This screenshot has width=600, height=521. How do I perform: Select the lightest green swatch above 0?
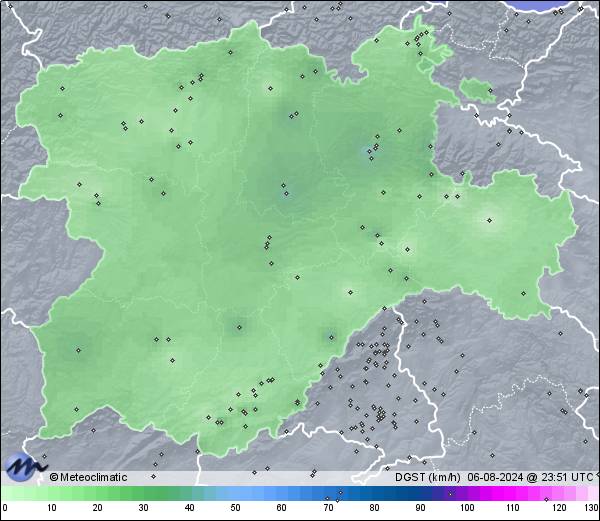(x=6, y=493)
